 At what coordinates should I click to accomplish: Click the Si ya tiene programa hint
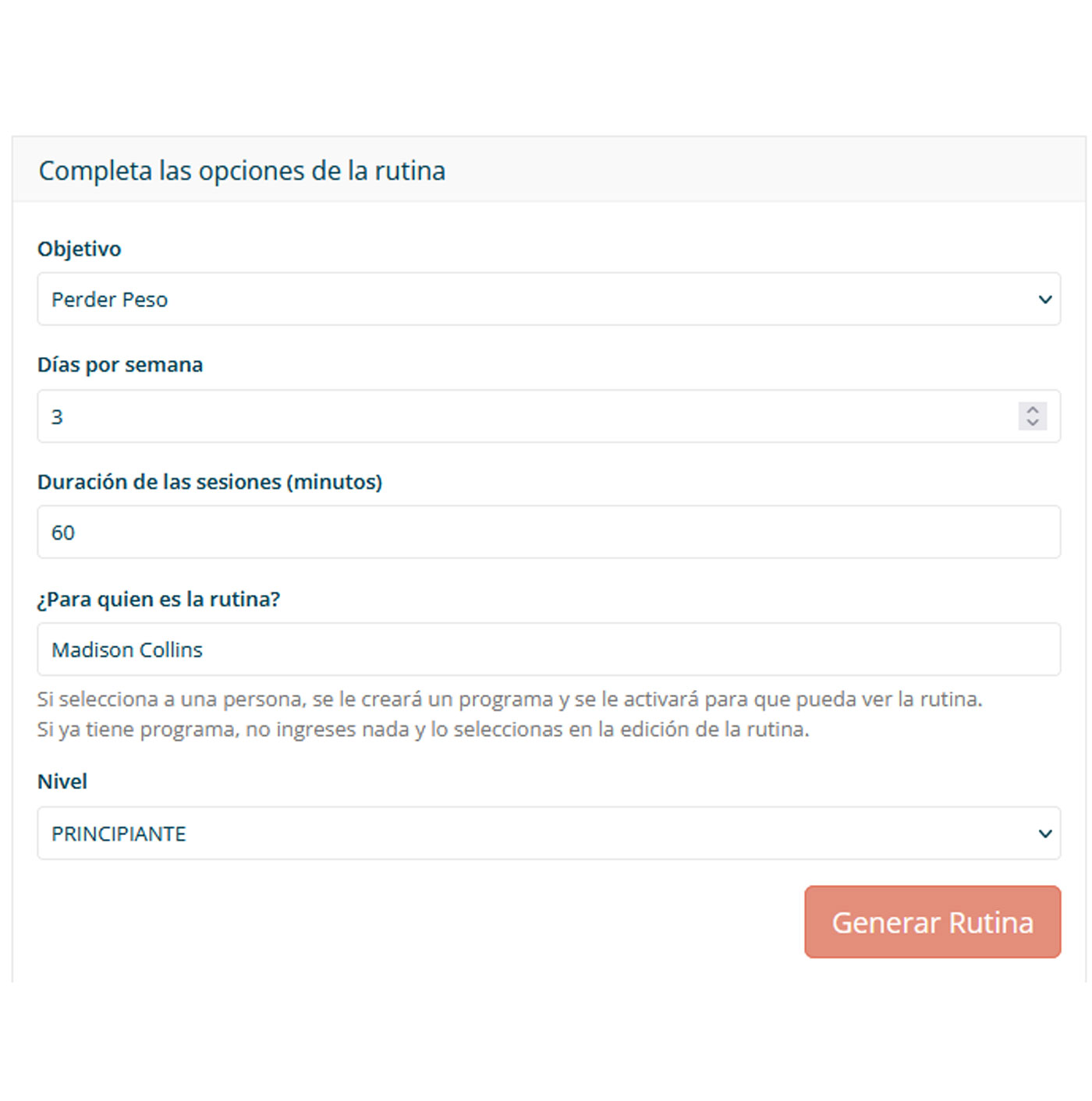point(423,729)
